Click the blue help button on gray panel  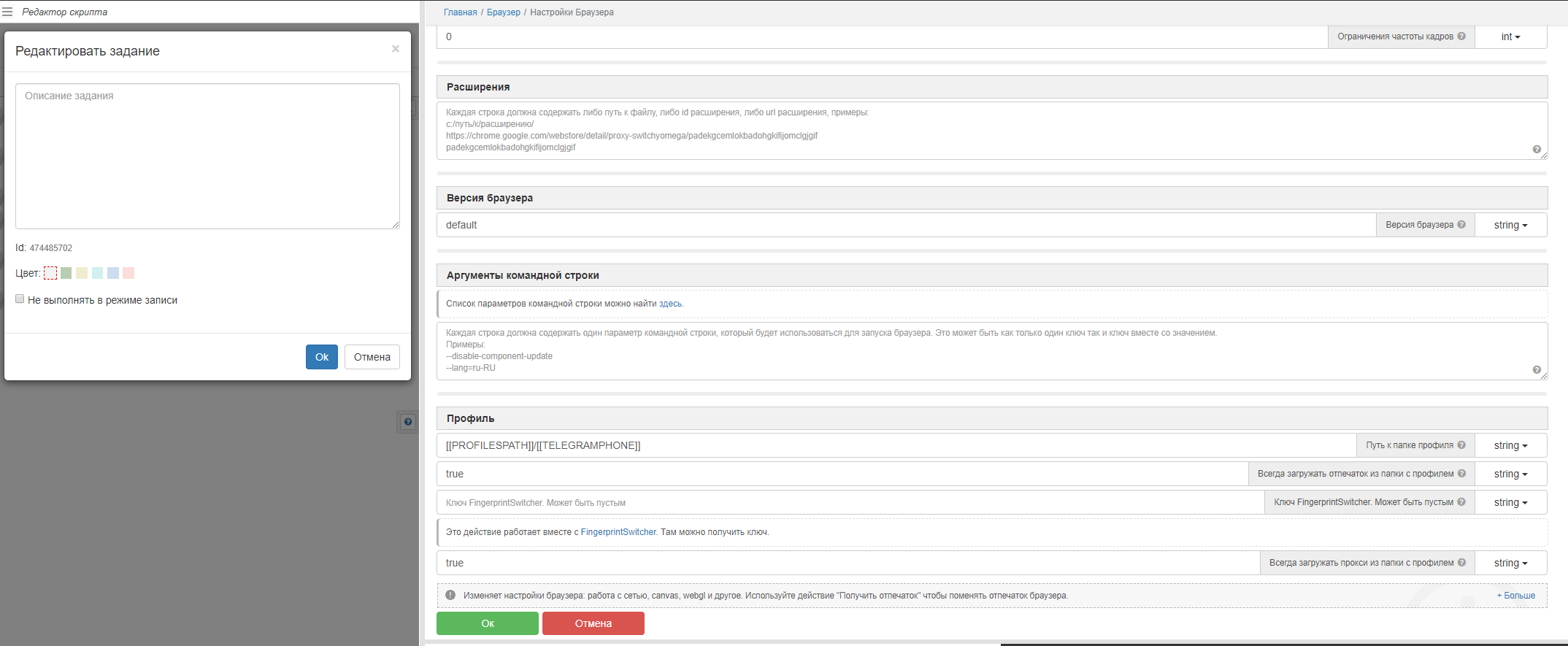408,421
